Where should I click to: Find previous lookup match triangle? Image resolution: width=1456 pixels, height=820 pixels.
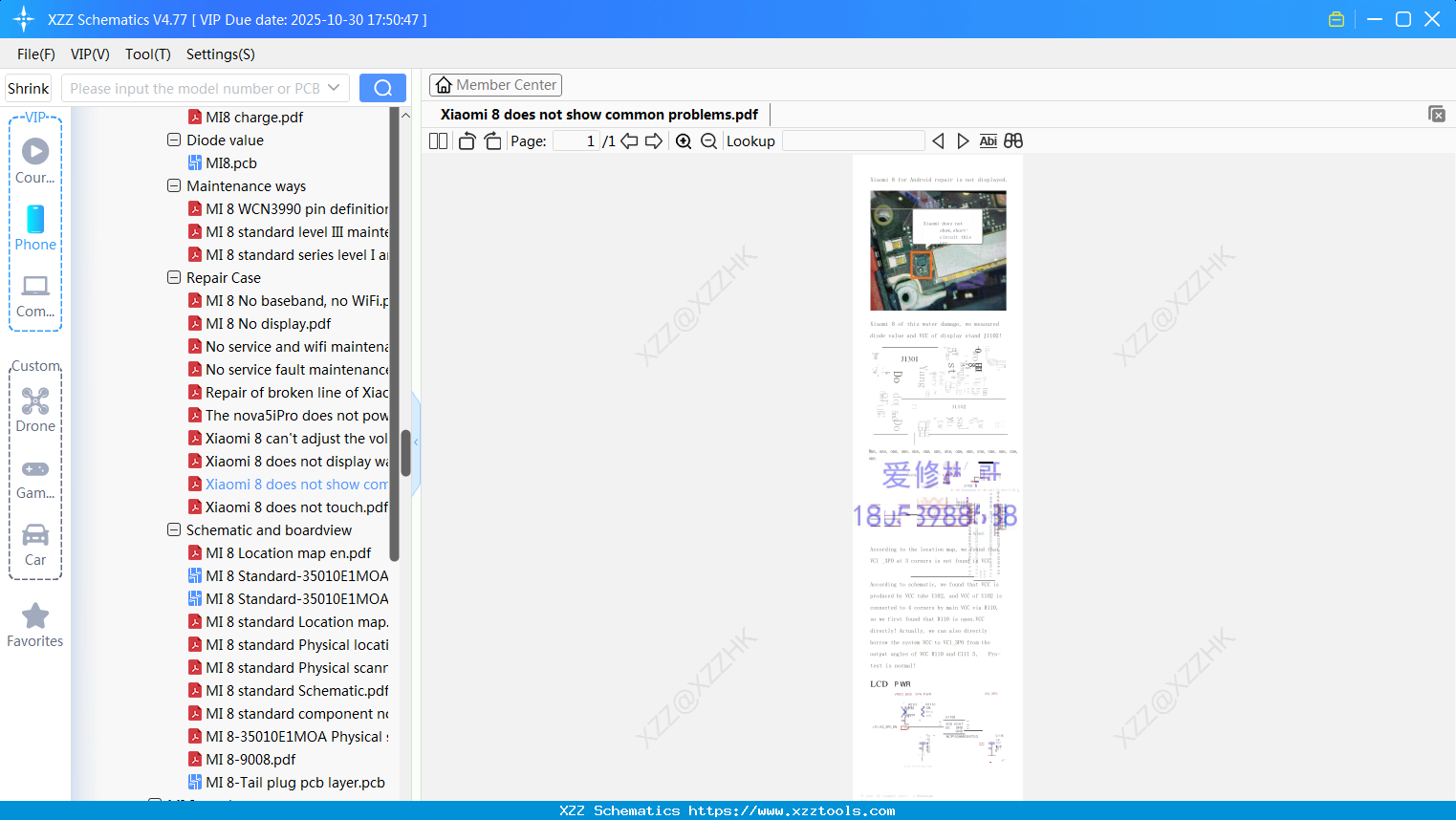(x=938, y=141)
